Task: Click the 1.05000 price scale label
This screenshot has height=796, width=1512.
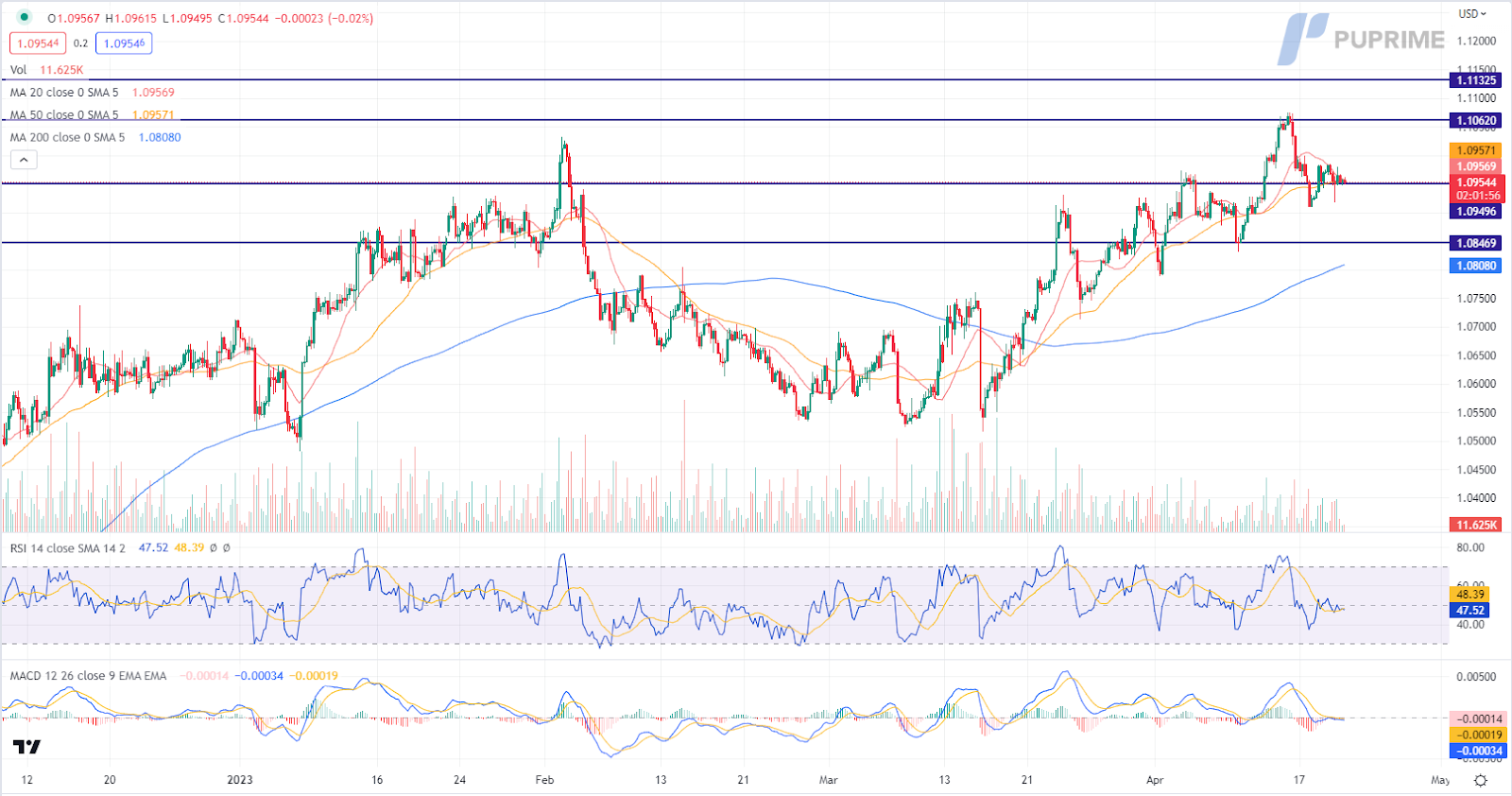Action: coord(1476,441)
